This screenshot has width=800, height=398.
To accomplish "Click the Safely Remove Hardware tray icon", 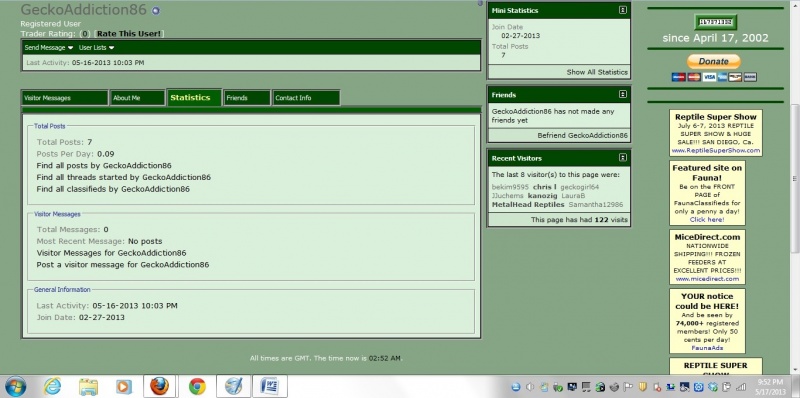I will [558, 387].
